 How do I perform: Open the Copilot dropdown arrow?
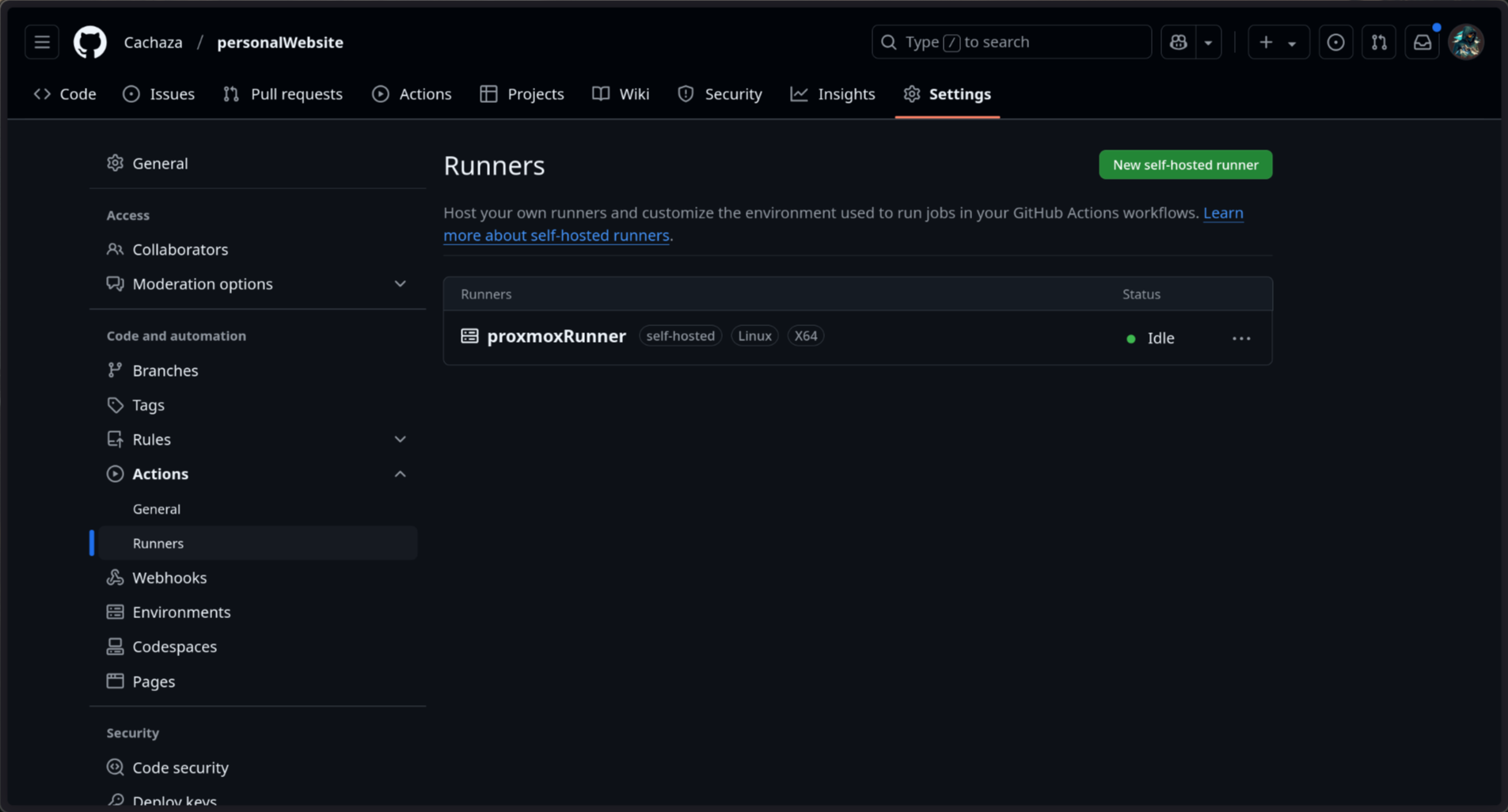(x=1208, y=42)
